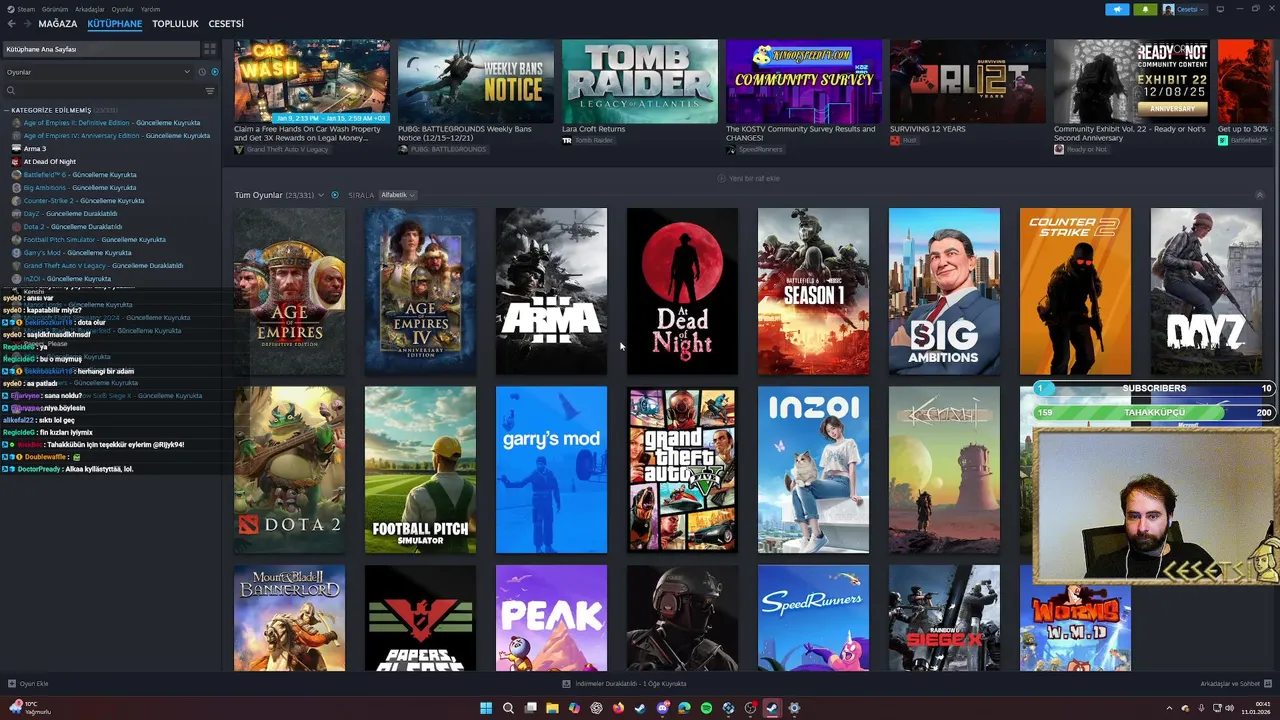
Task: Open the Steam announcements megaphone button
Action: [1117, 9]
